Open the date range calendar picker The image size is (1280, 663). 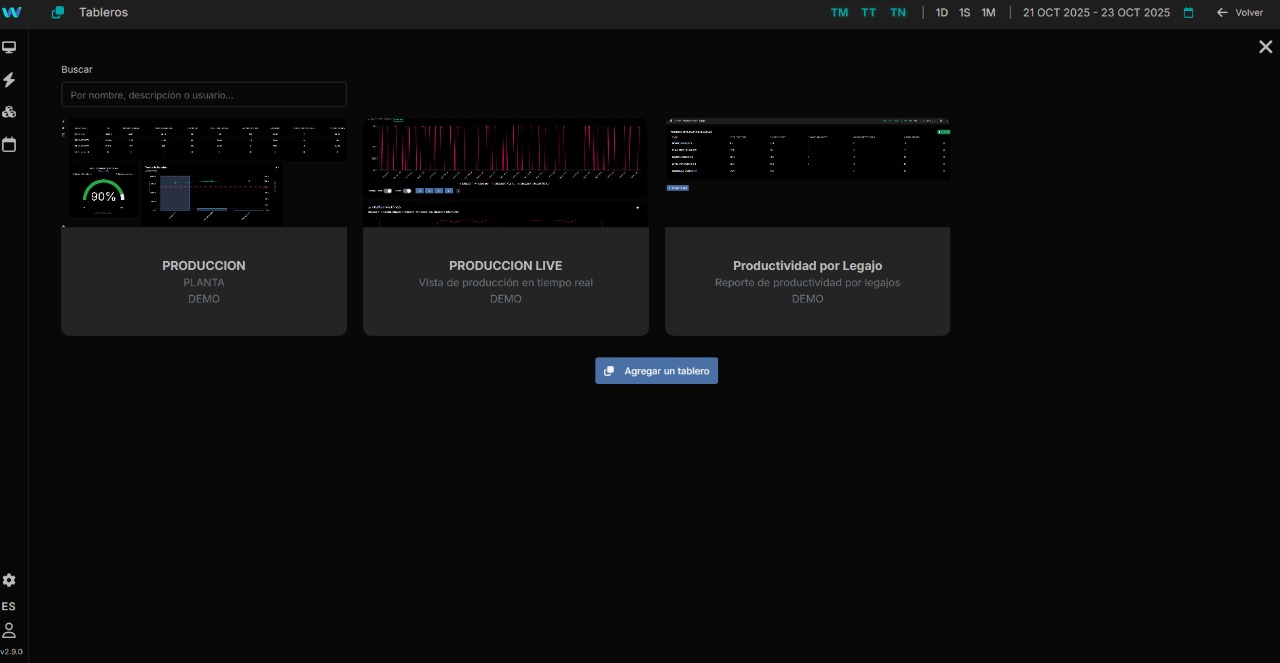[1189, 13]
